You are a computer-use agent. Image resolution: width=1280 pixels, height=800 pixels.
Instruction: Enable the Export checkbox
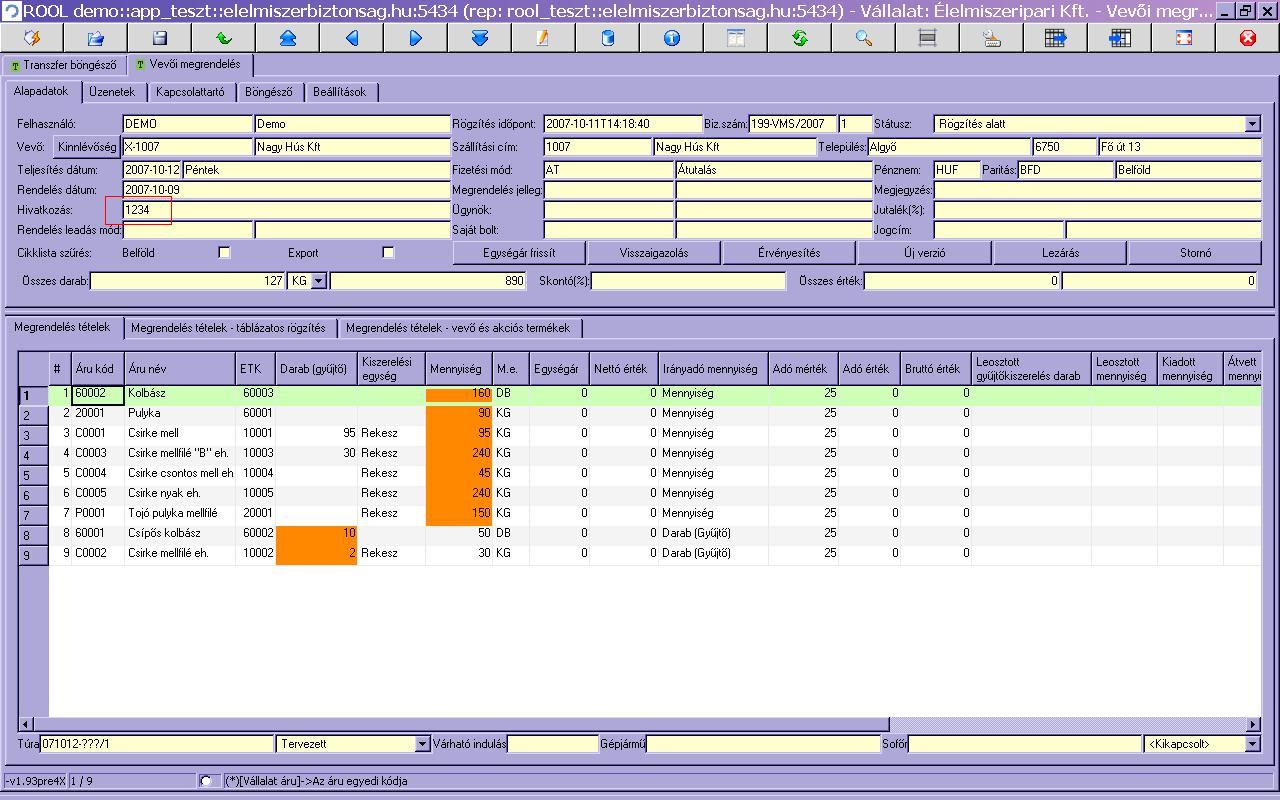coord(388,253)
